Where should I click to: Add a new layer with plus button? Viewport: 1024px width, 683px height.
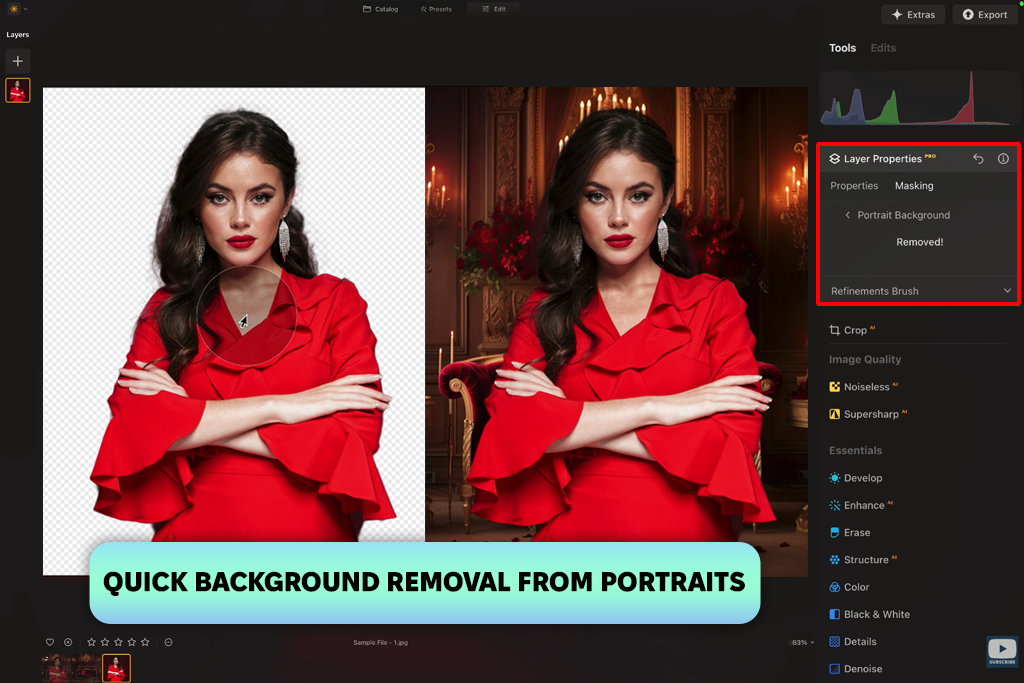18,61
